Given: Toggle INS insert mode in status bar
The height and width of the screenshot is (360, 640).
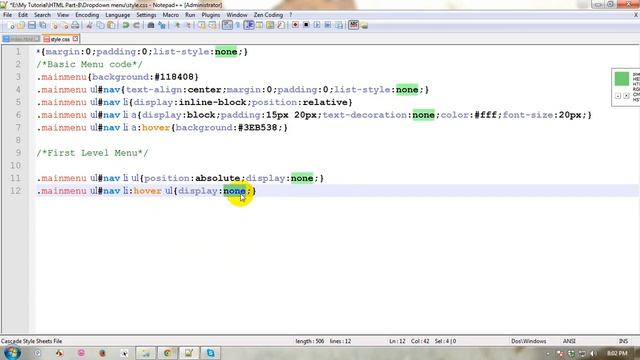Looking at the screenshot, I should 623,341.
